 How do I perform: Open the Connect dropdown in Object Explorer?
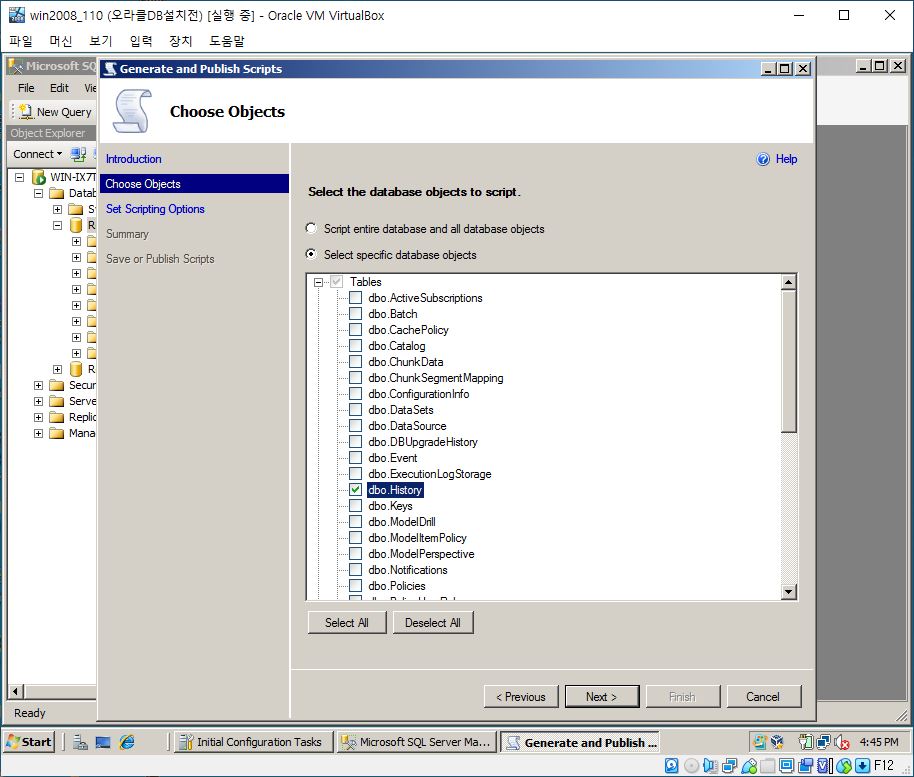tap(37, 154)
